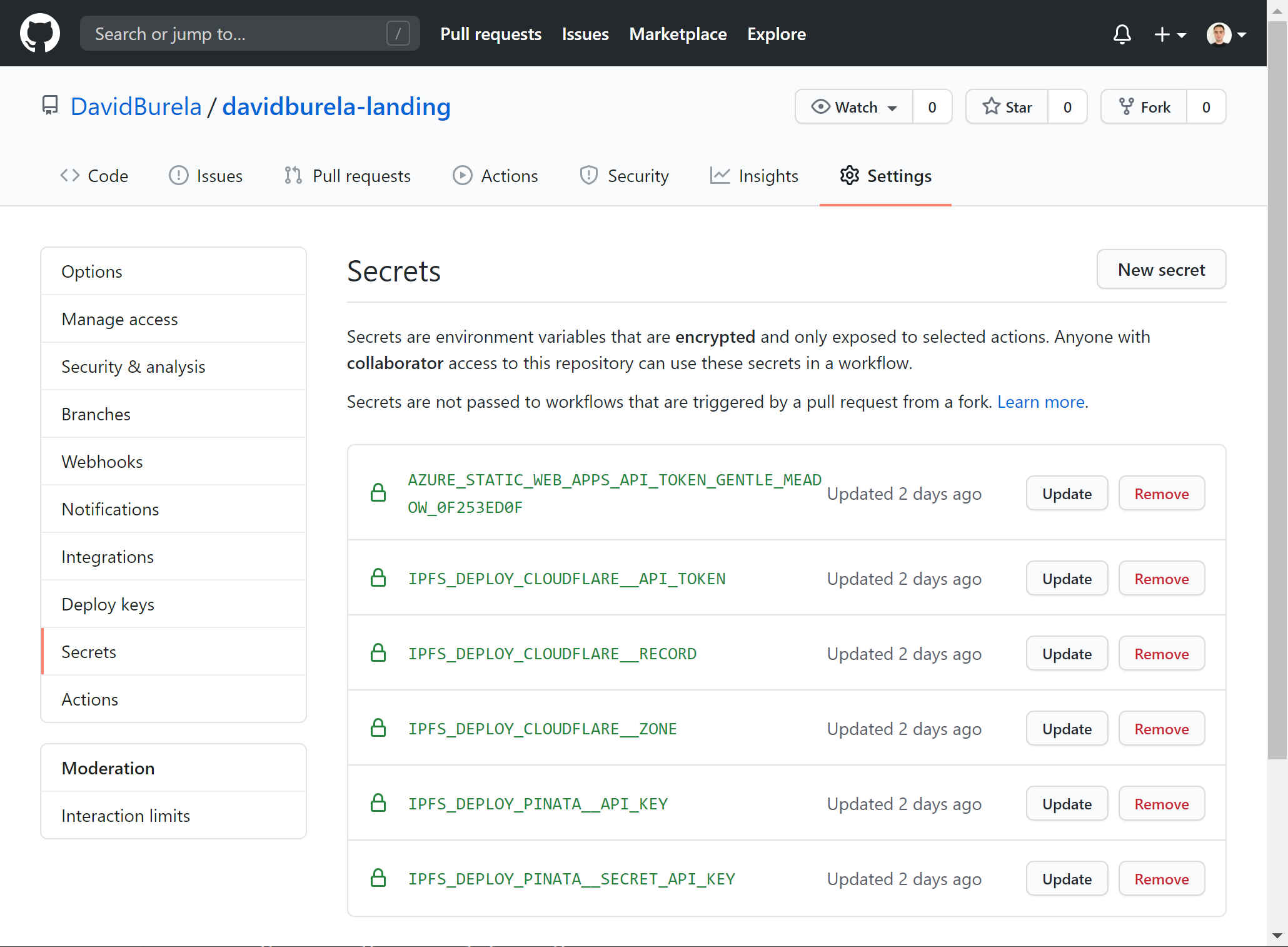The image size is (1288, 947).
Task: Click the lock icon for CLOUDFLARE__API_TOKEN secret
Action: click(x=378, y=578)
